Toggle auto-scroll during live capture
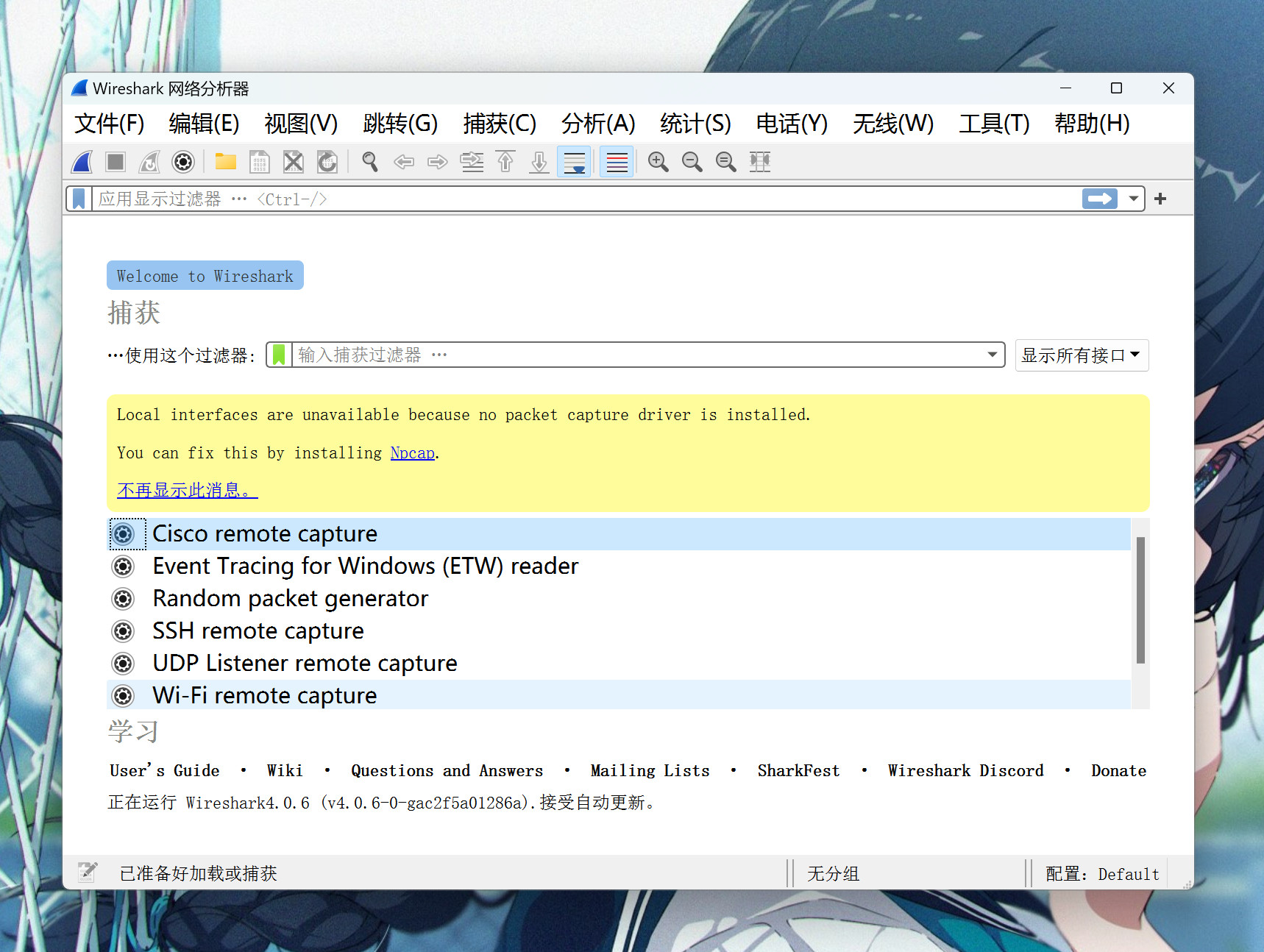This screenshot has height=952, width=1264. 575,162
